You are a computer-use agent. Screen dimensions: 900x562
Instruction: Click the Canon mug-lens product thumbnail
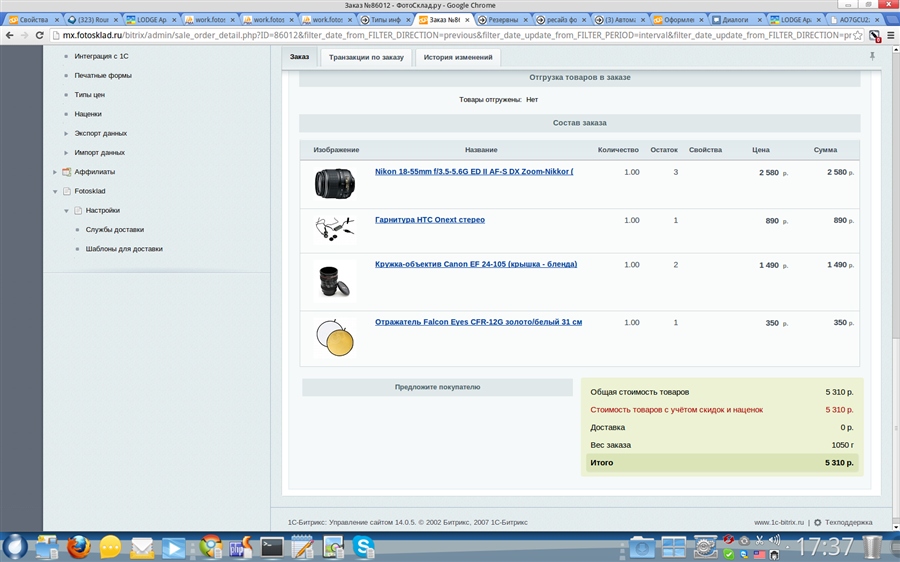click(334, 281)
